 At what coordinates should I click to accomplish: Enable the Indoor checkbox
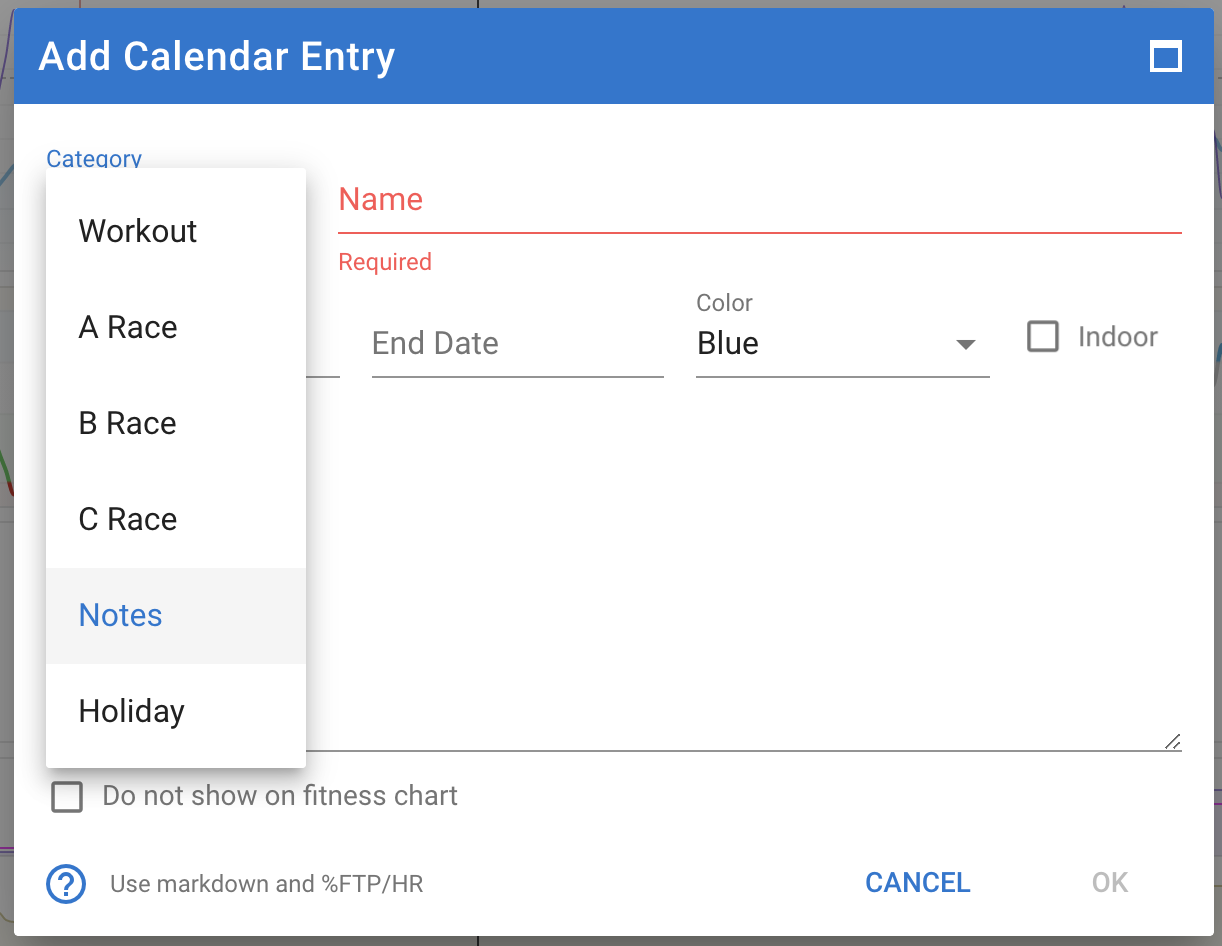(x=1043, y=337)
